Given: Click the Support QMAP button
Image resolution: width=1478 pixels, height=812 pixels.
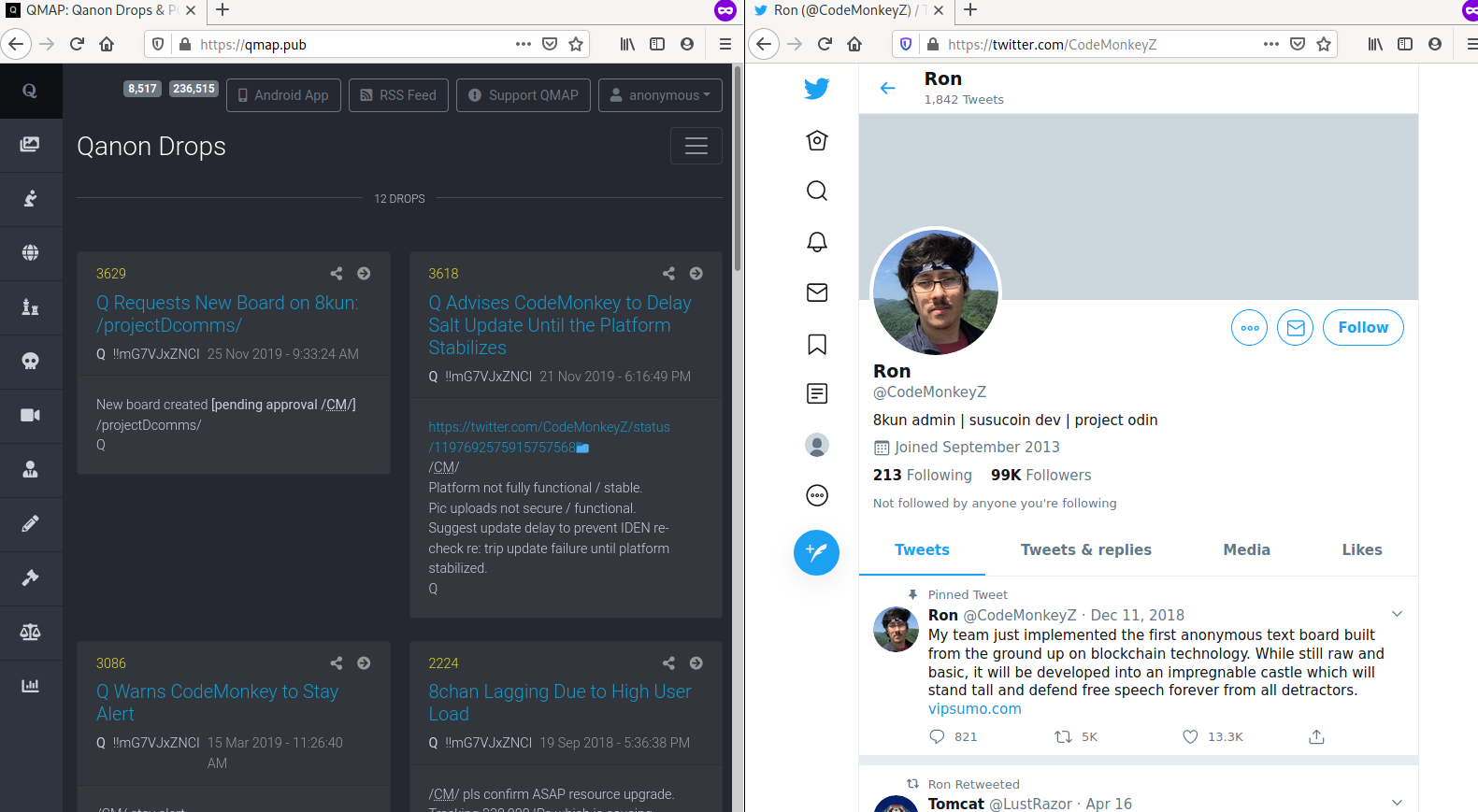Looking at the screenshot, I should [524, 95].
